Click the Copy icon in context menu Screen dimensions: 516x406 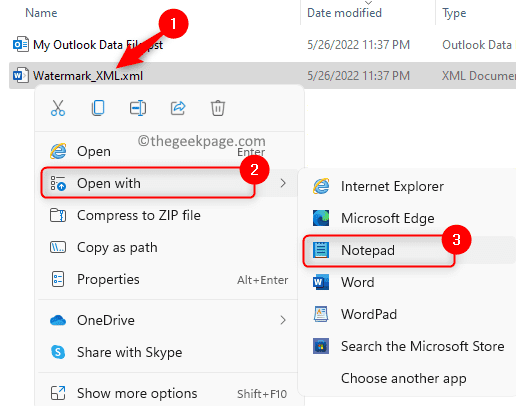click(98, 108)
